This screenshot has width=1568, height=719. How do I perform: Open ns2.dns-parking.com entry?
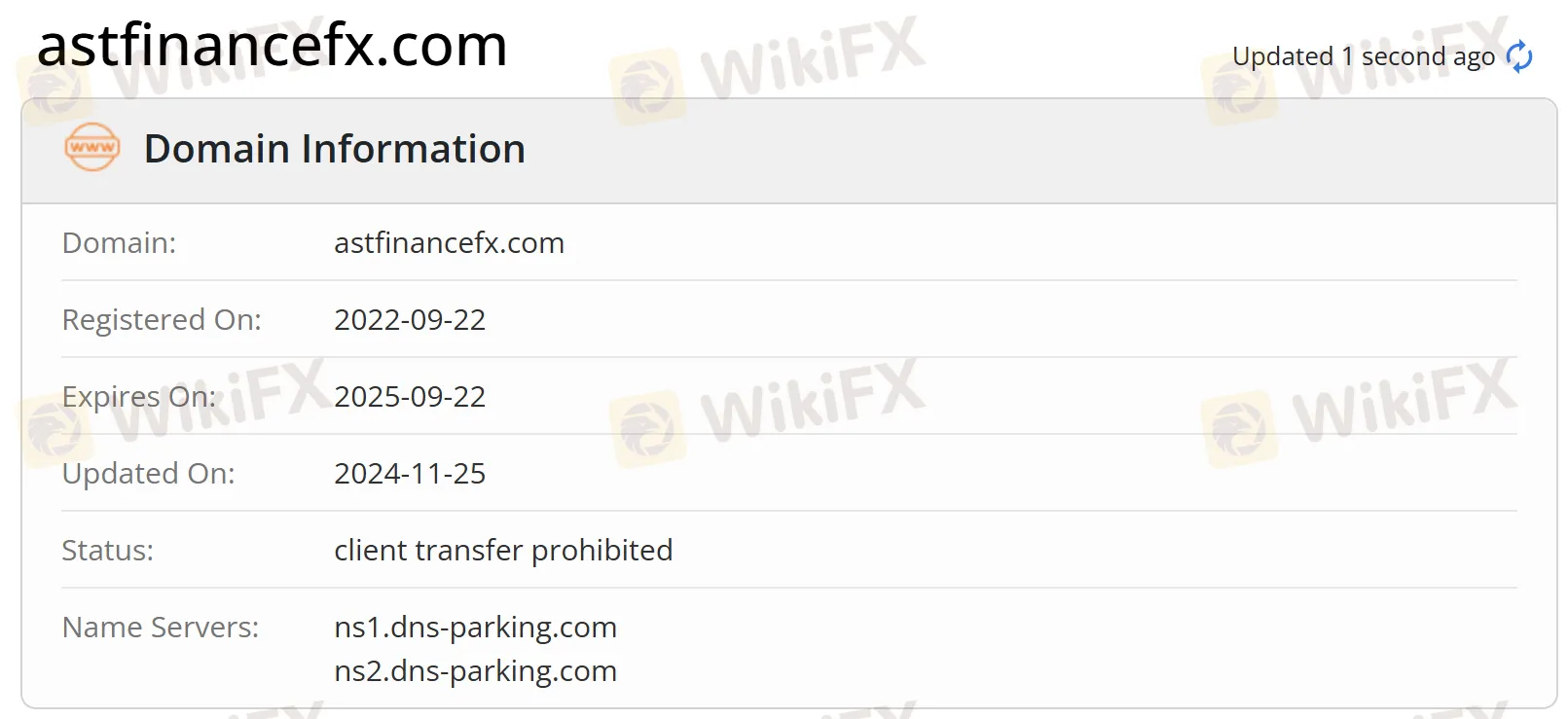pos(475,670)
